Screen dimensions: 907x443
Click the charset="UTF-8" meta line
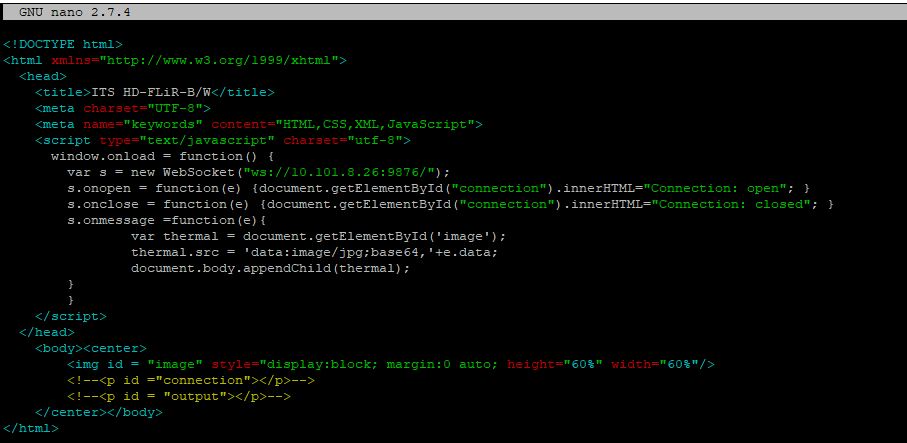coord(123,108)
